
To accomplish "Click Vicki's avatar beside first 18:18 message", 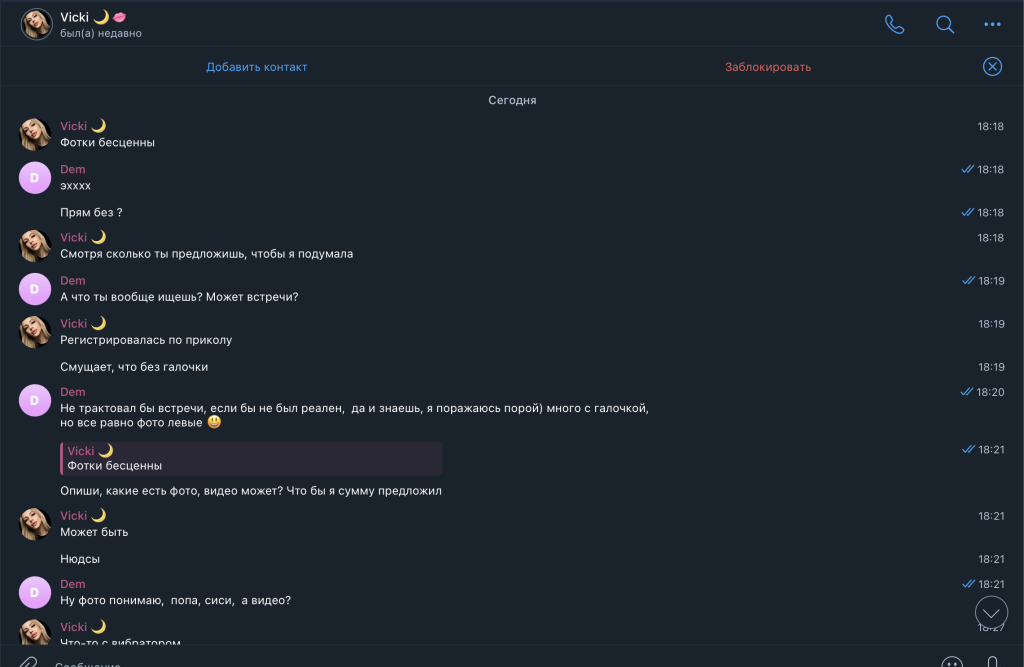I will click(x=36, y=134).
